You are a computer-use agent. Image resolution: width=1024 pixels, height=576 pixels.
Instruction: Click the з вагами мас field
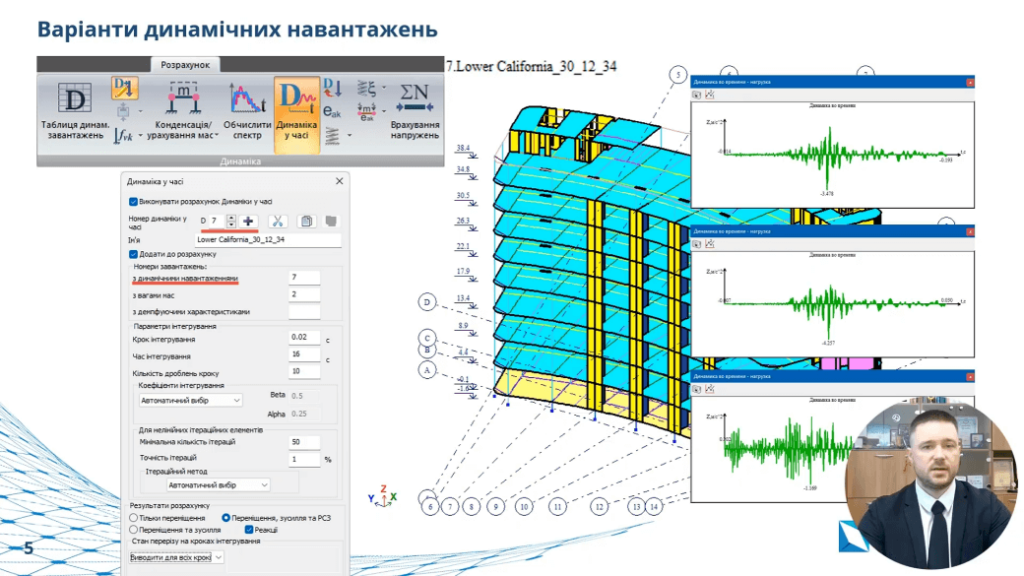pyautogui.click(x=304, y=295)
